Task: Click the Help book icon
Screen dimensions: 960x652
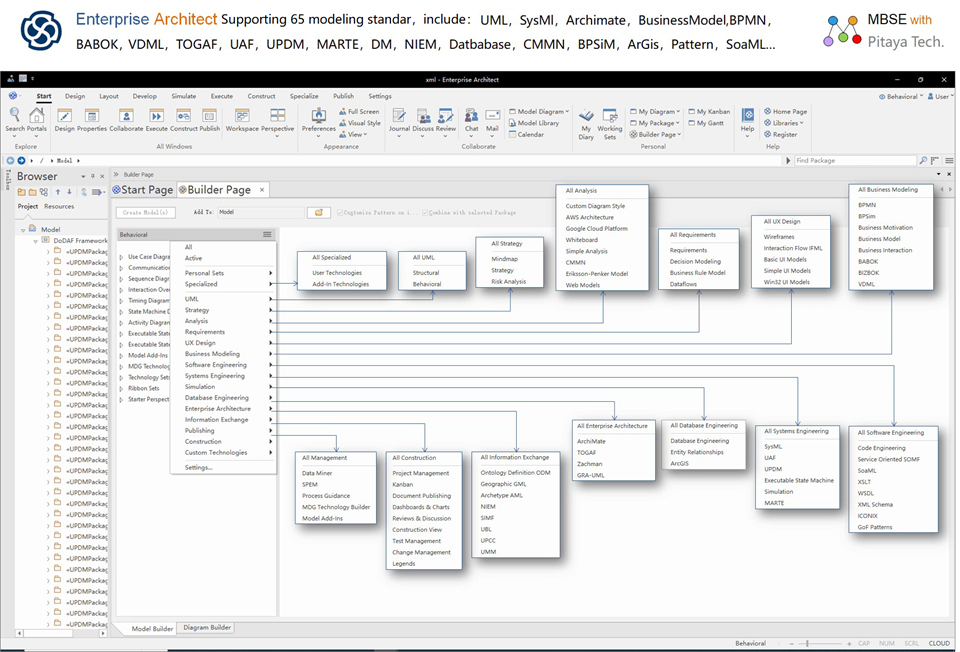Action: click(748, 115)
